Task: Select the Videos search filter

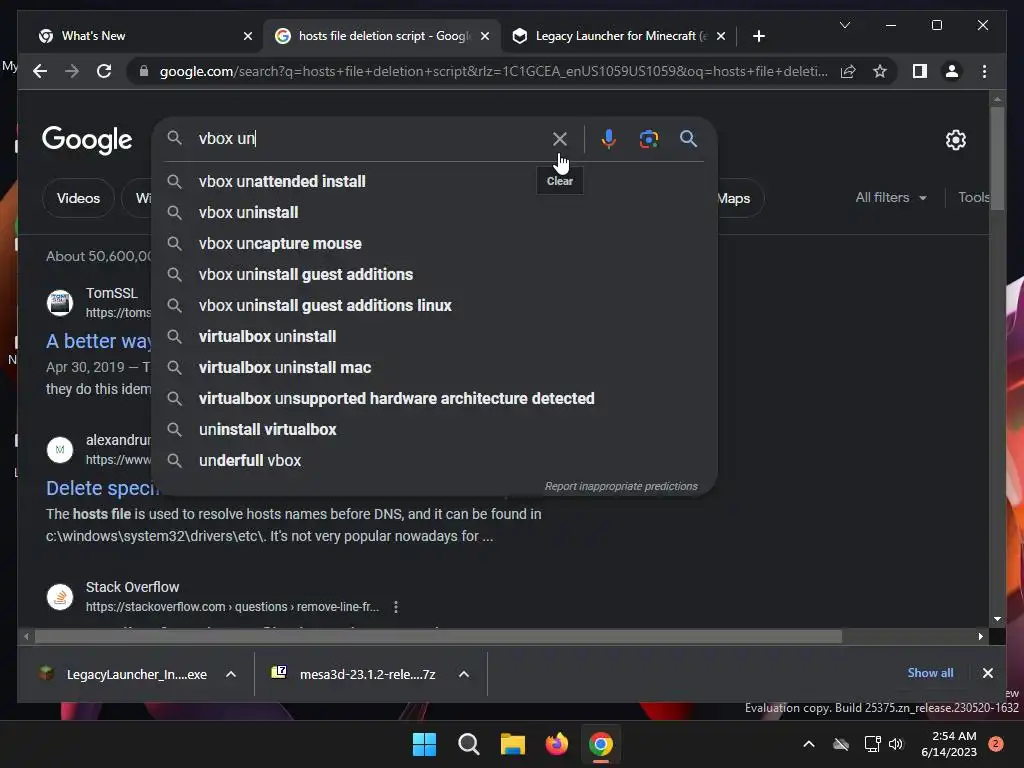Action: tap(78, 198)
